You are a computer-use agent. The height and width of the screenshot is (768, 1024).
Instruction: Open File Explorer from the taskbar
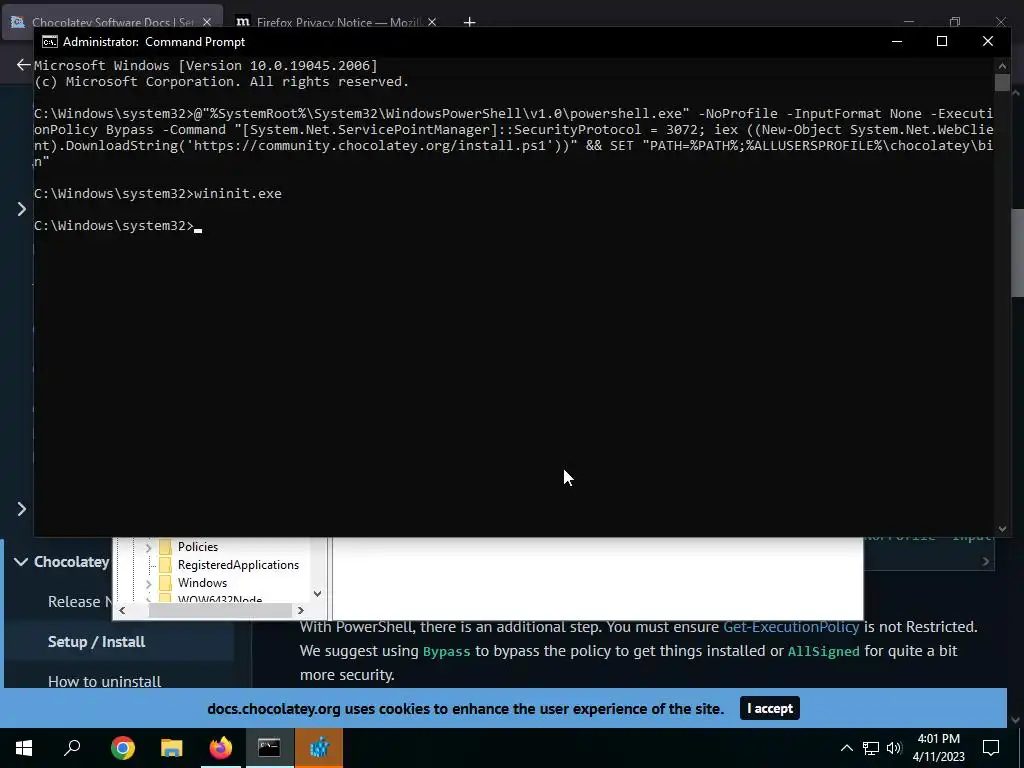pyautogui.click(x=171, y=748)
